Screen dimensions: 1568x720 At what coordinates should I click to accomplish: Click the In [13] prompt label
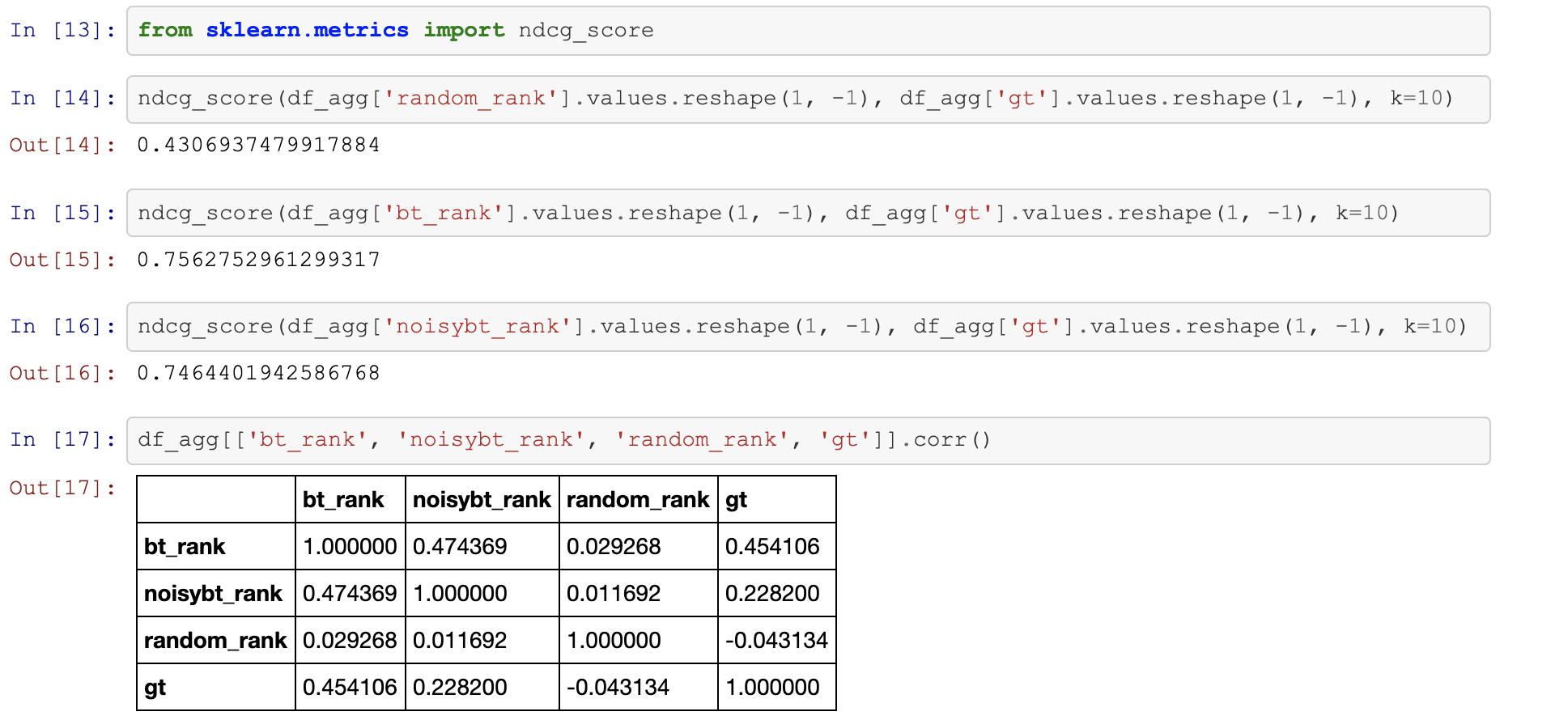point(63,31)
